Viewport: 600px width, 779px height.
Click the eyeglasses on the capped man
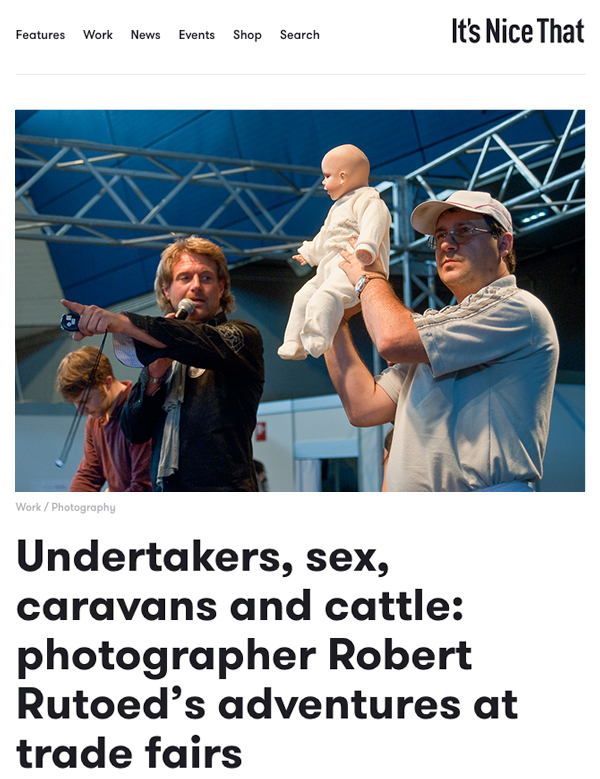[459, 234]
